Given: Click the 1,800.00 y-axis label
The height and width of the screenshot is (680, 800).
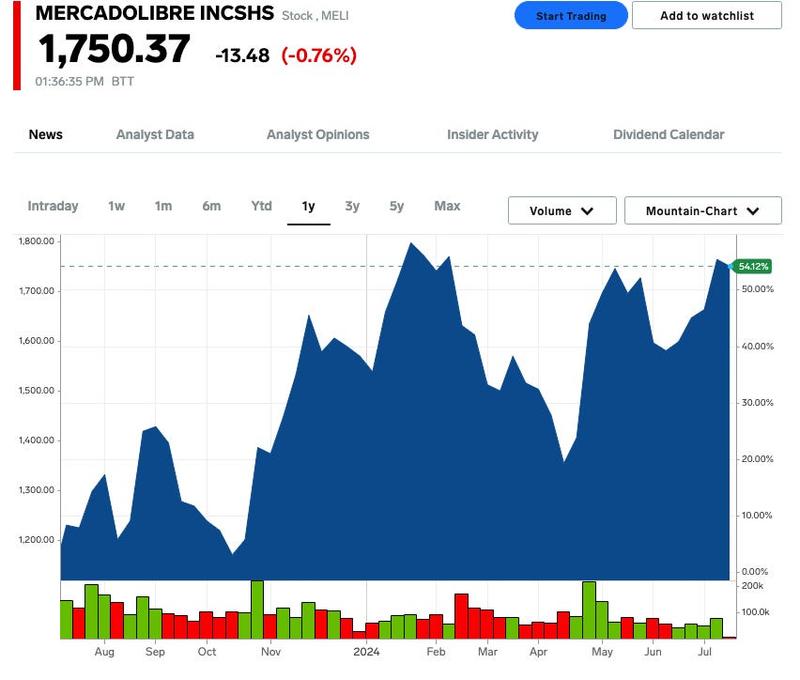Looking at the screenshot, I should tap(36, 241).
